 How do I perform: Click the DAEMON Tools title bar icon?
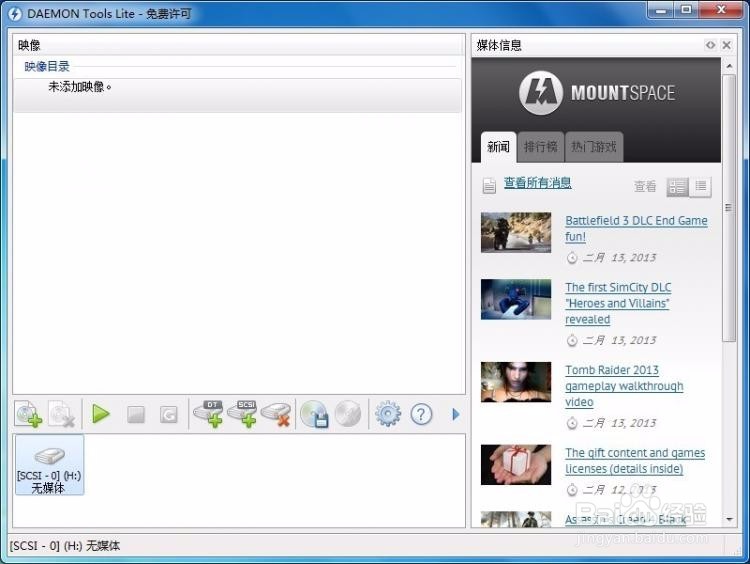pyautogui.click(x=15, y=13)
